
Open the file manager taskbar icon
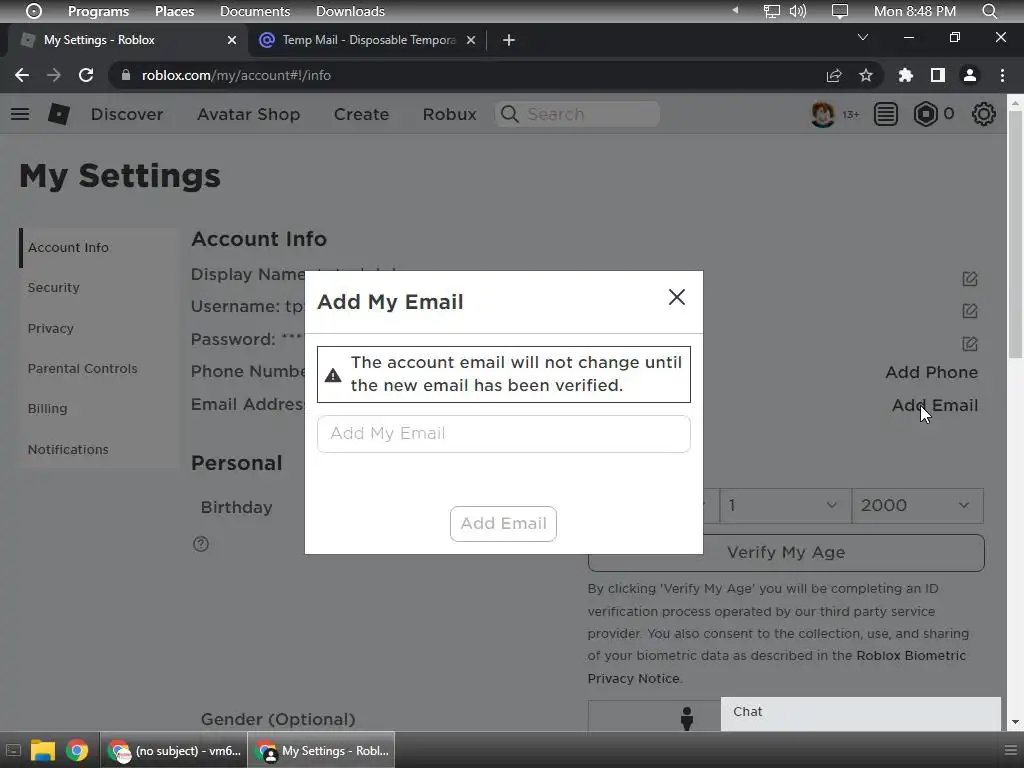[x=42, y=751]
